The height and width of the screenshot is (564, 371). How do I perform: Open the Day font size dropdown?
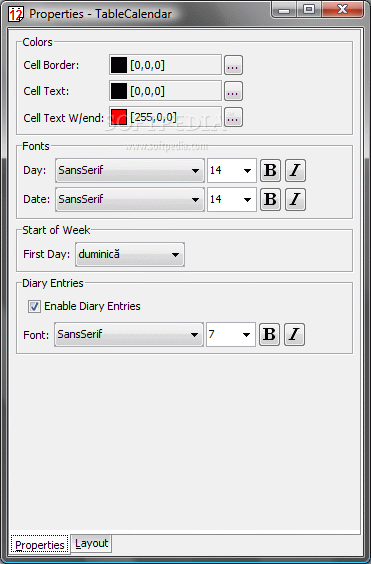tap(231, 170)
